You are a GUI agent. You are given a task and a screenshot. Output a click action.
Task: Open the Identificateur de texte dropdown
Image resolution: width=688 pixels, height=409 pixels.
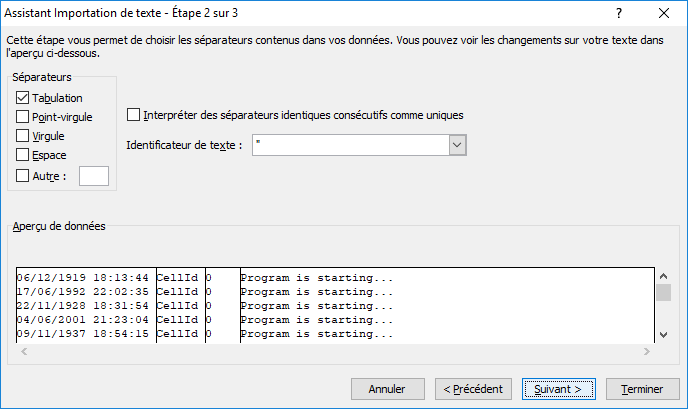(x=458, y=145)
